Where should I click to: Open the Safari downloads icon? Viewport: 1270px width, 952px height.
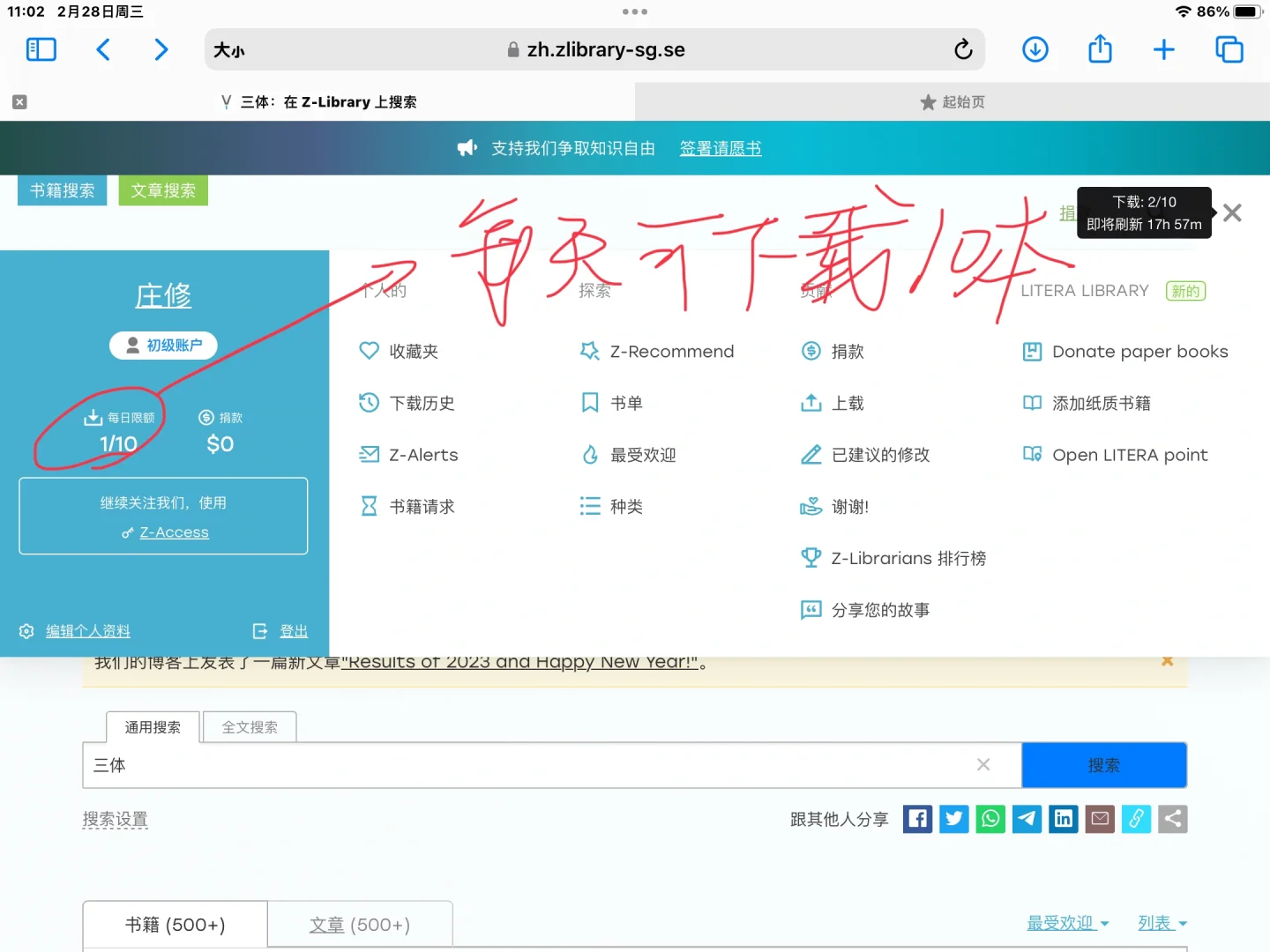[1035, 49]
